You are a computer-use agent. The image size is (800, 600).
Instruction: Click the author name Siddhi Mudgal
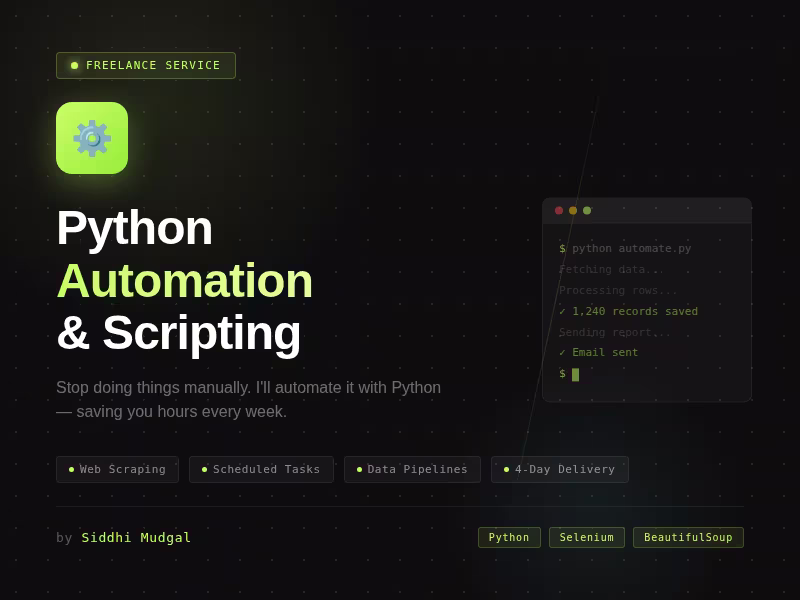(136, 538)
